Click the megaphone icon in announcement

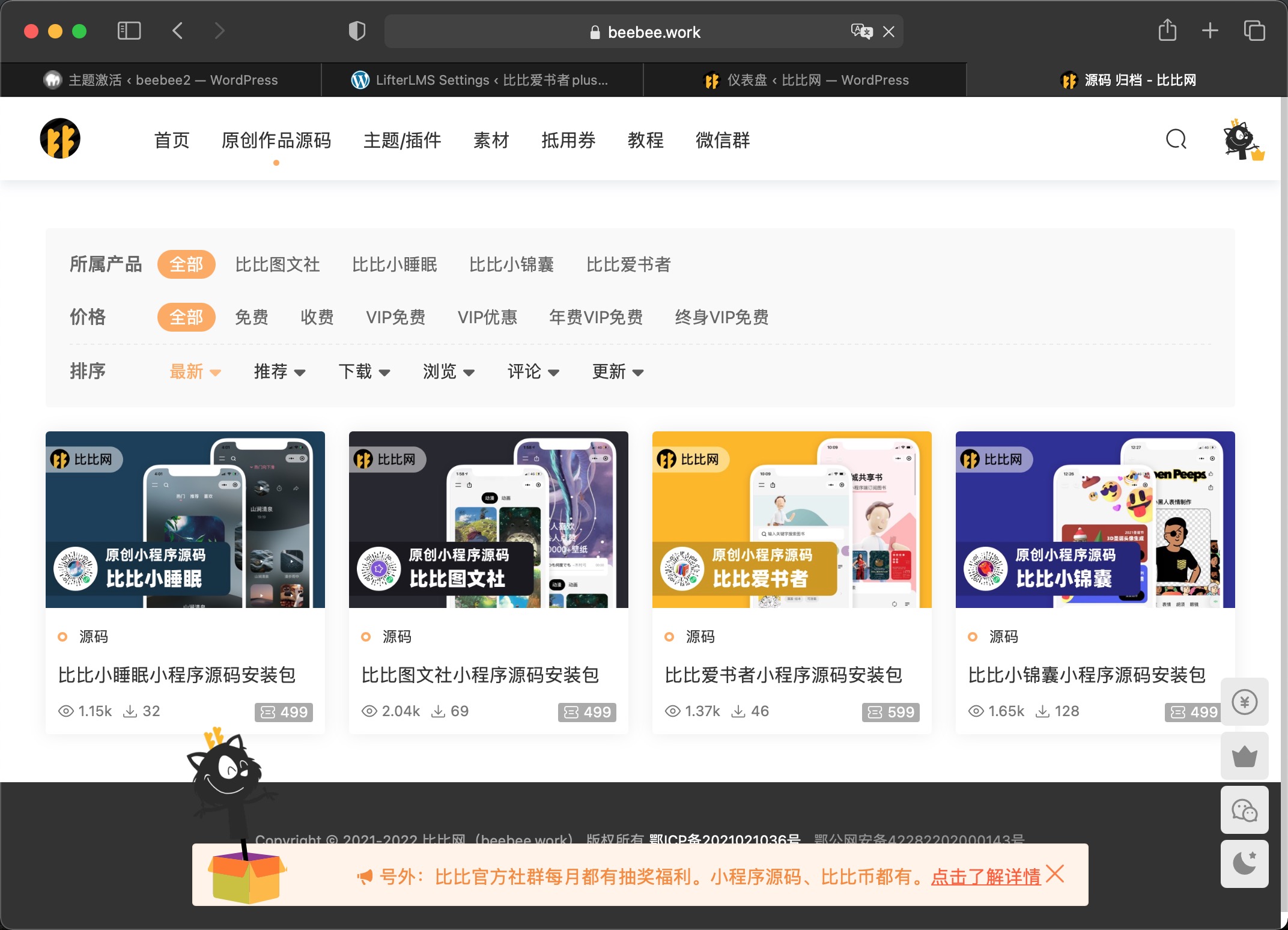(x=365, y=877)
